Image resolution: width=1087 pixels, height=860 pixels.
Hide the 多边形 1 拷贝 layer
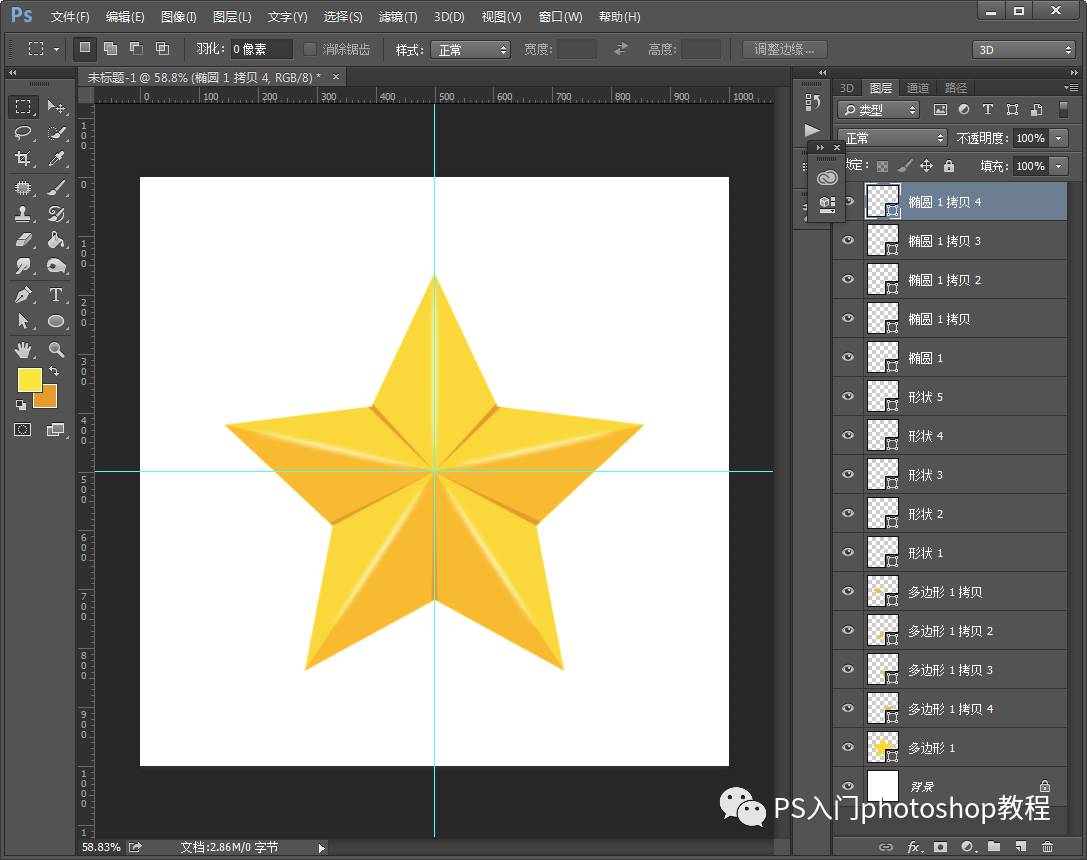click(848, 591)
